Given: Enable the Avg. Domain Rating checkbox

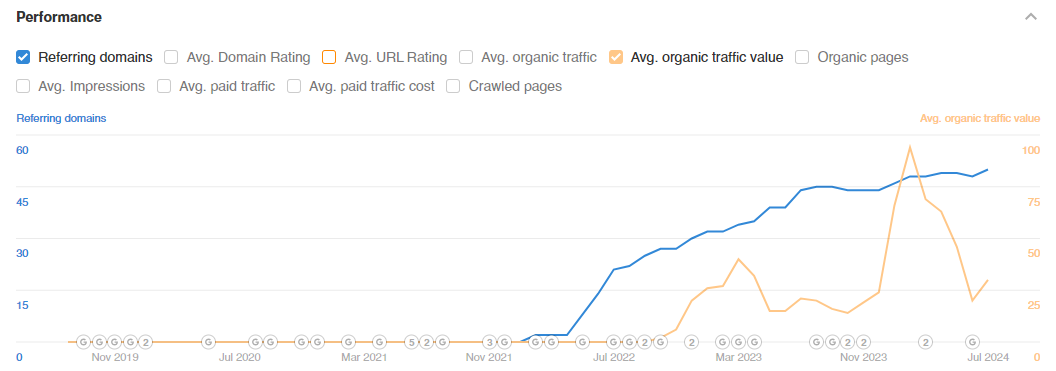Looking at the screenshot, I should 171,57.
